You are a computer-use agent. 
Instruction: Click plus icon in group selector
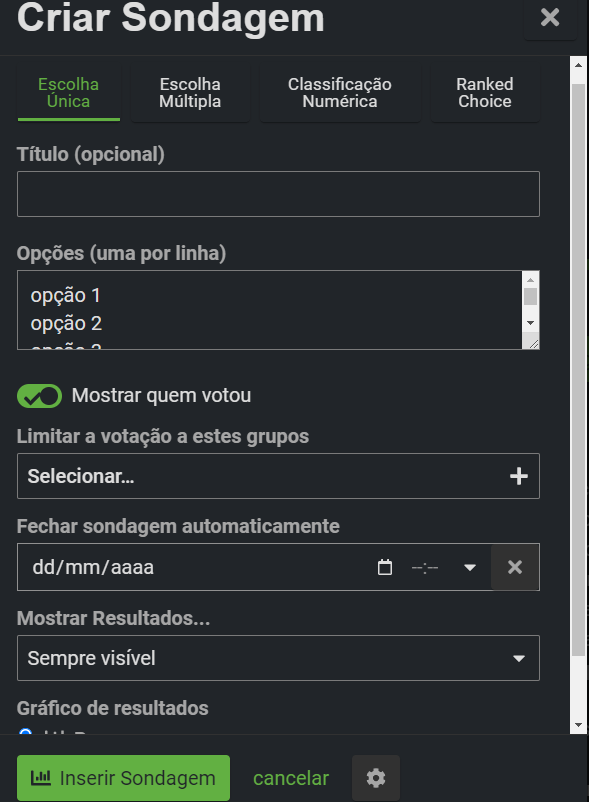[518, 476]
